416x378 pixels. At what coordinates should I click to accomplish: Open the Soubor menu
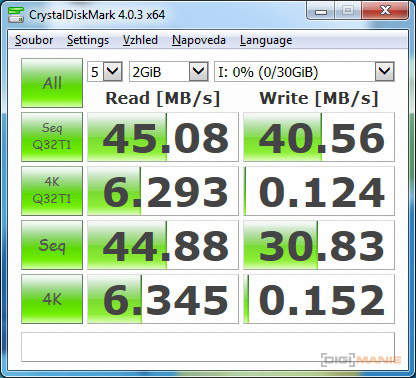(34, 40)
